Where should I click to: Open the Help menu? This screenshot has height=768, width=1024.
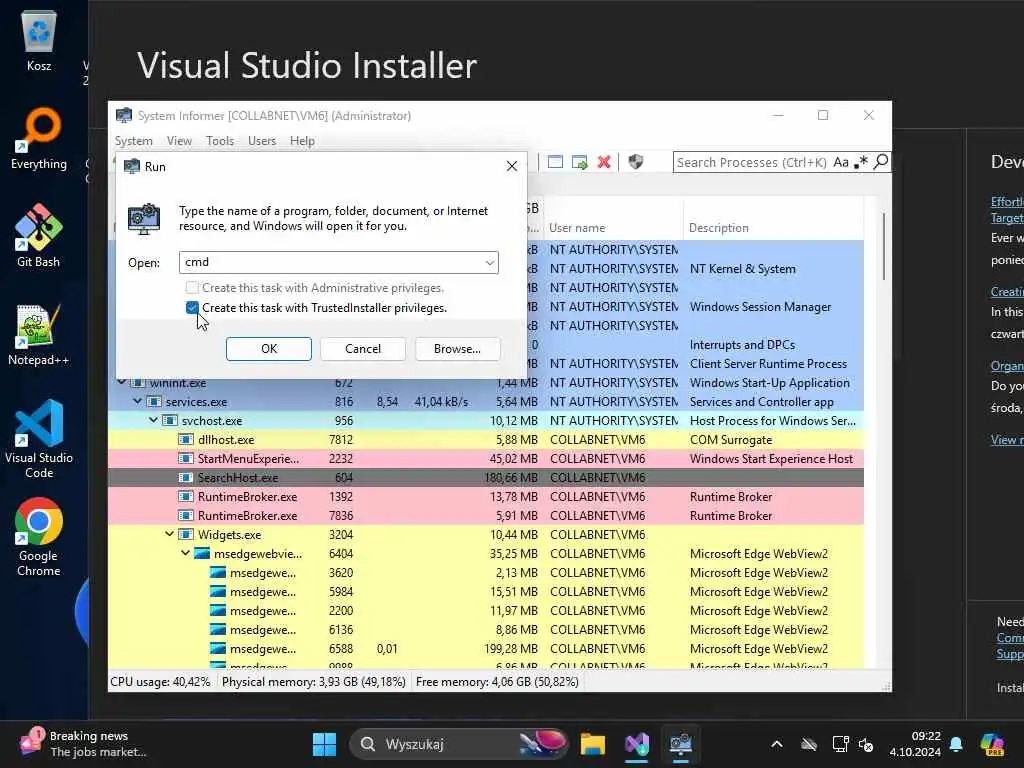pos(302,141)
